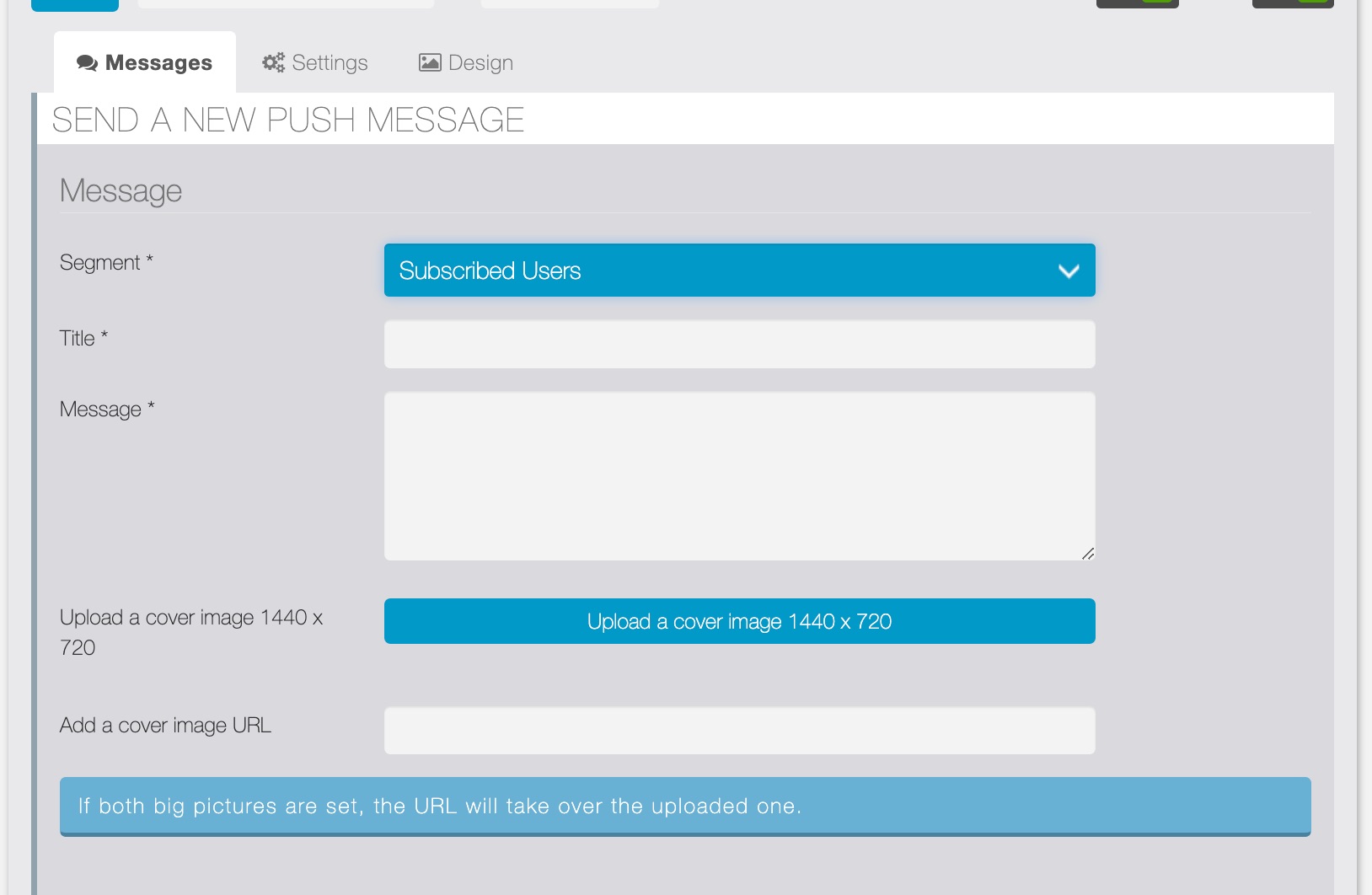The width and height of the screenshot is (1372, 895).
Task: Click the chevron arrow in Segment dropdown
Action: pyautogui.click(x=1069, y=271)
